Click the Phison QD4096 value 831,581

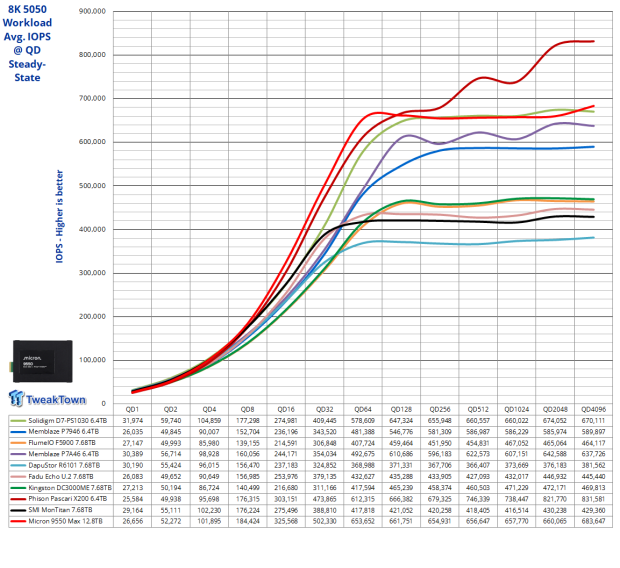click(594, 499)
